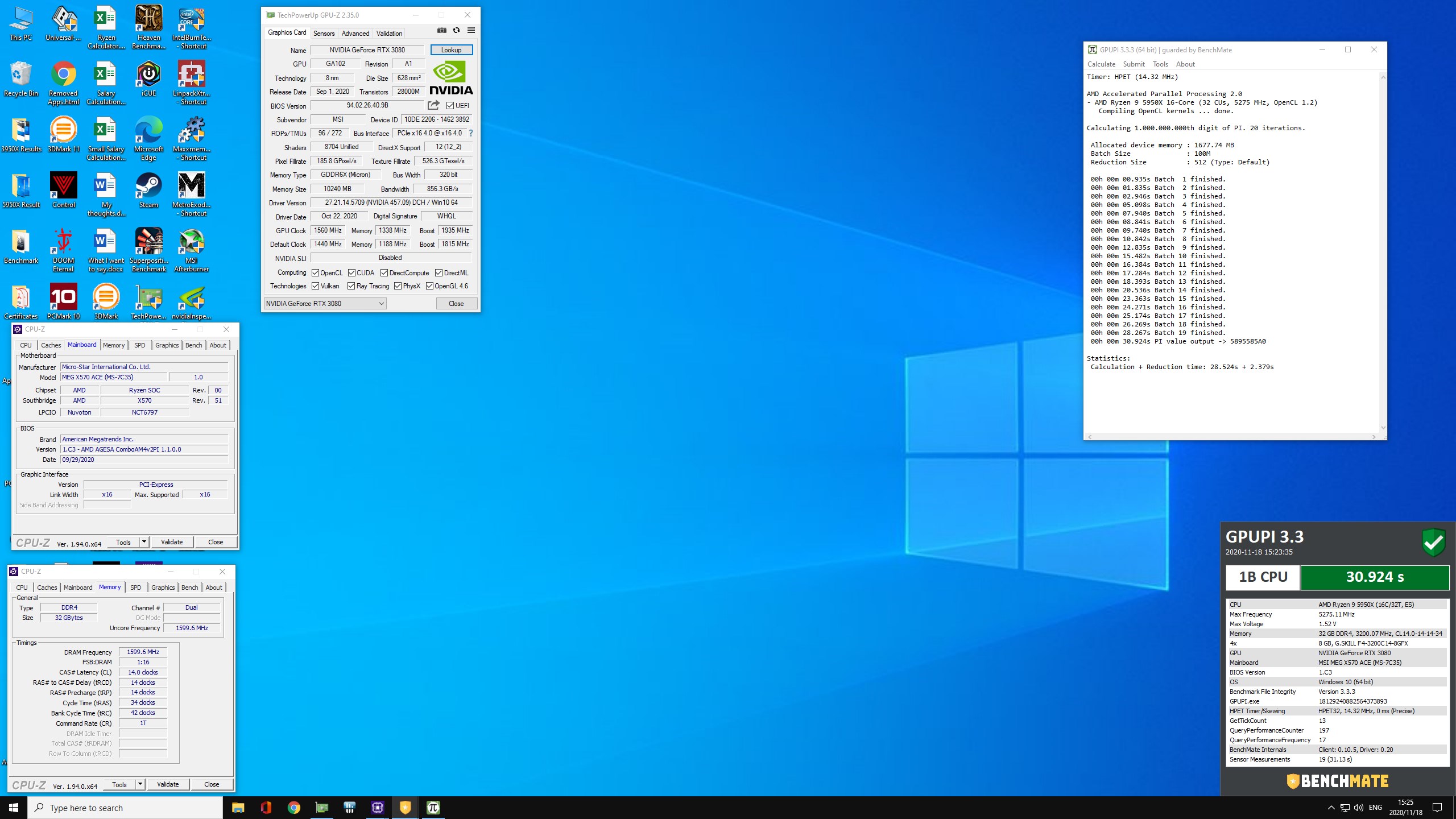
Task: Click the volume icon in system tray
Action: 1359,808
